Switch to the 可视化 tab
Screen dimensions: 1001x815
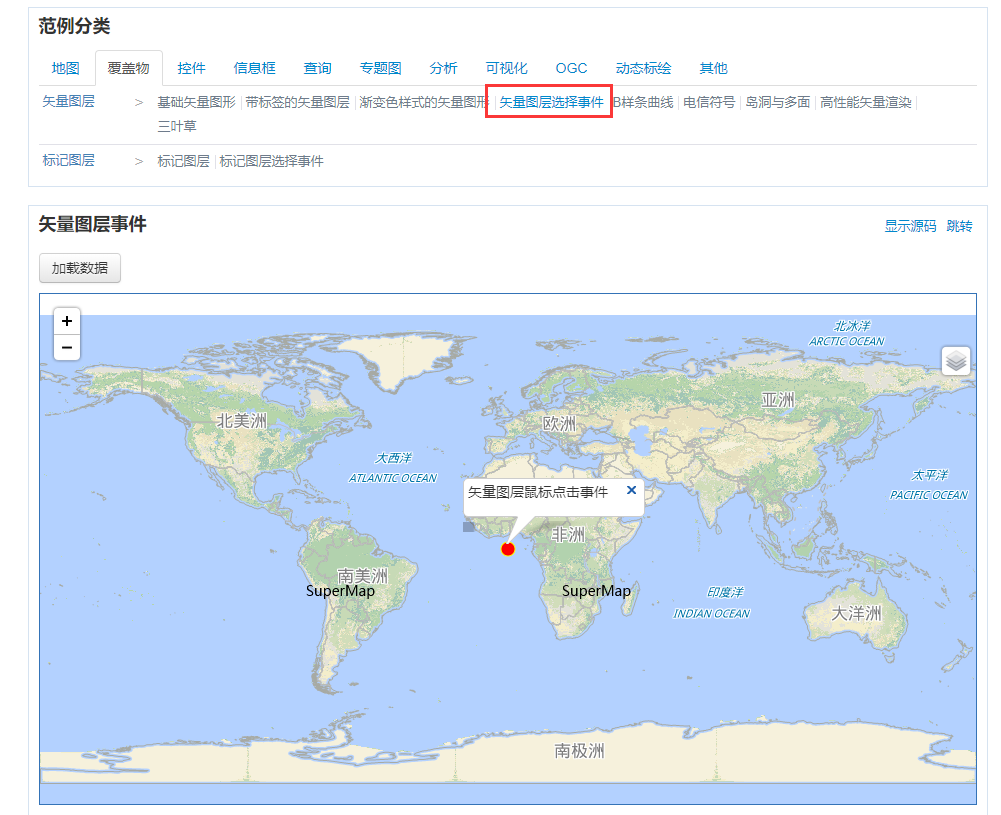coord(506,68)
